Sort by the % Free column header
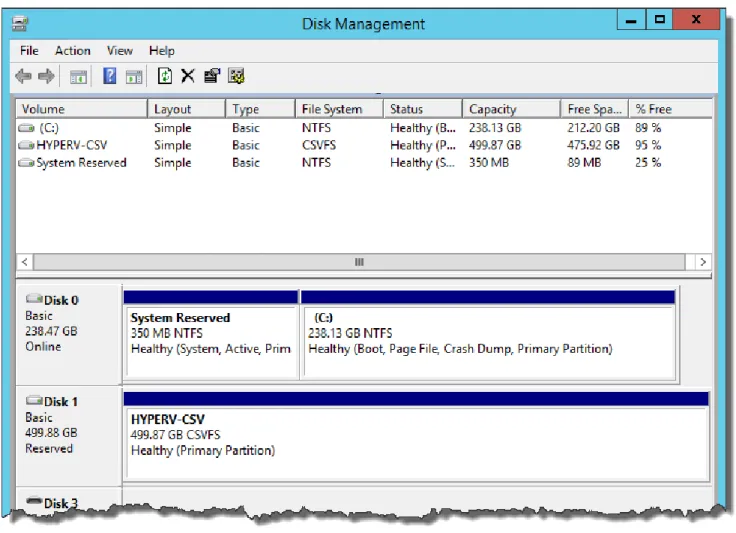Screen dimensions: 736x533 [x=671, y=109]
